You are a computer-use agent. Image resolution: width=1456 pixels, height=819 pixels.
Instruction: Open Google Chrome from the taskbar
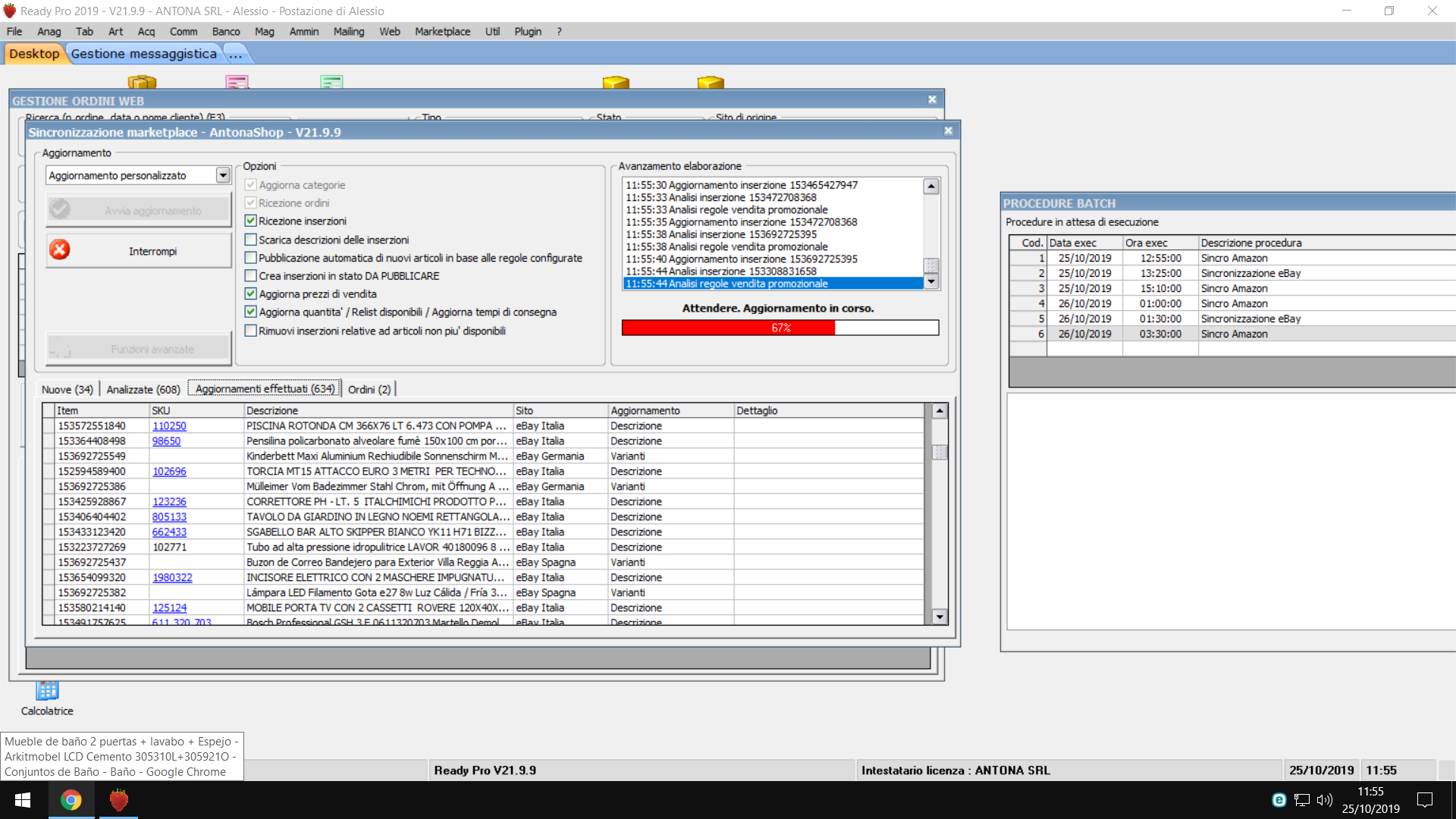coord(71,800)
